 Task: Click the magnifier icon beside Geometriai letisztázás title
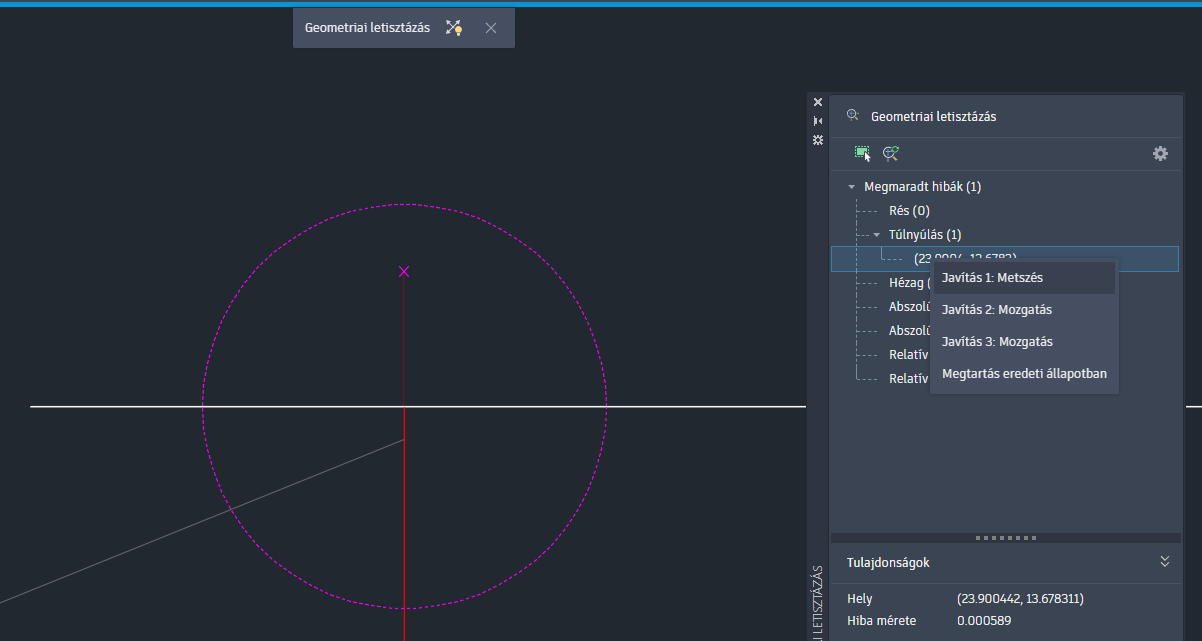(852, 115)
